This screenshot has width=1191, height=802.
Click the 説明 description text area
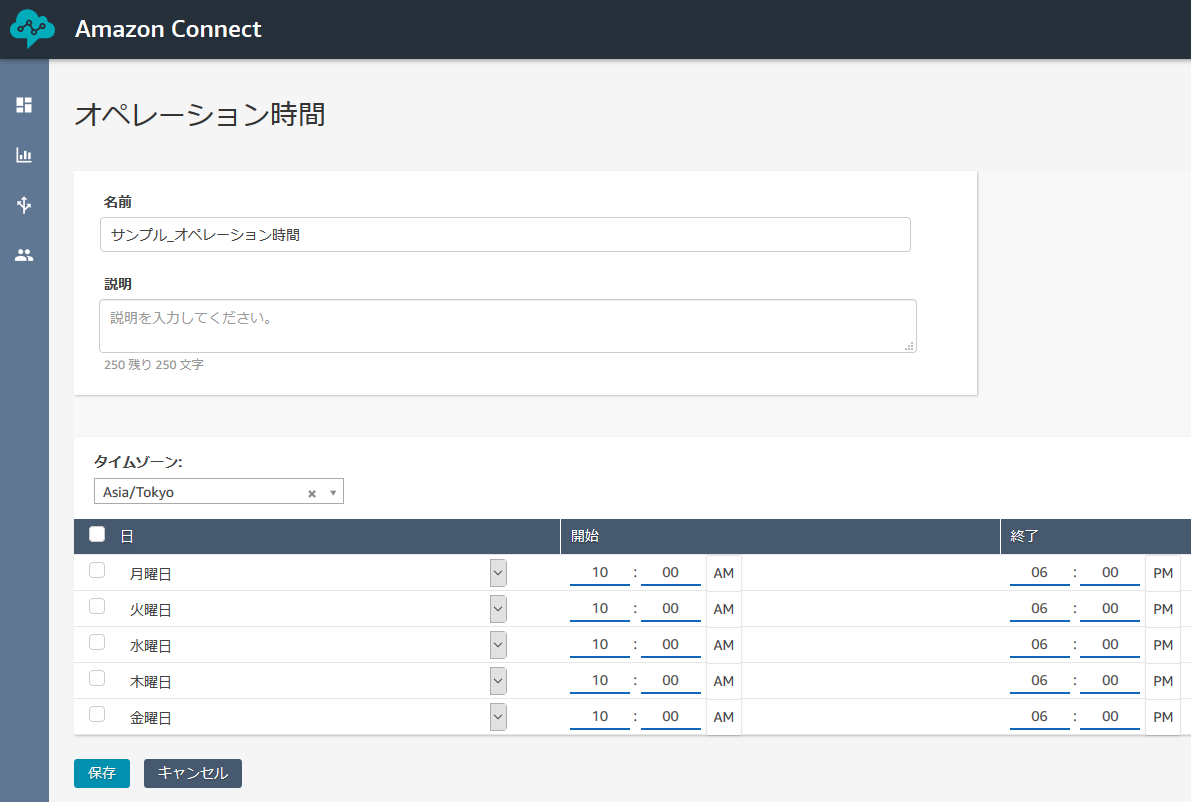pos(507,326)
